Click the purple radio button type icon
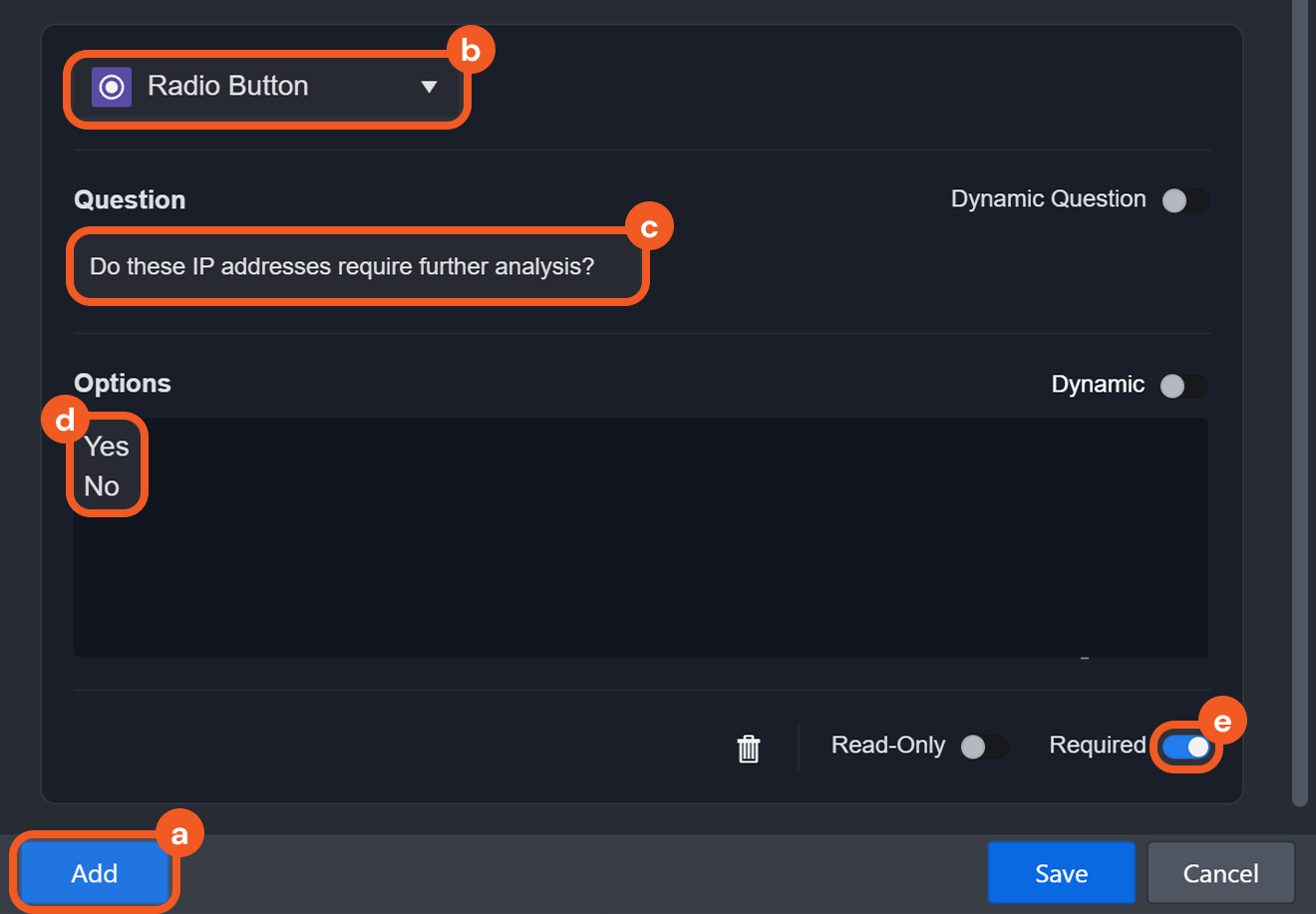This screenshot has width=1316, height=914. point(112,87)
